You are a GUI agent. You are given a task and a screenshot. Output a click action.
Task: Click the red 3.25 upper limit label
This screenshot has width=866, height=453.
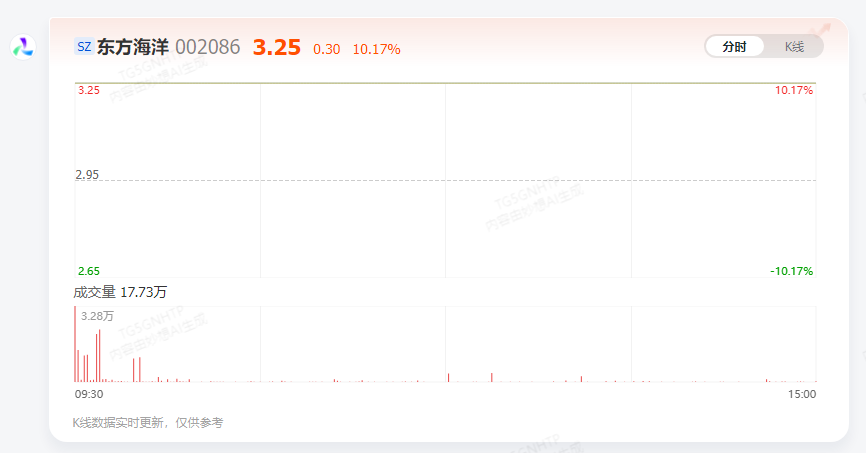88,90
